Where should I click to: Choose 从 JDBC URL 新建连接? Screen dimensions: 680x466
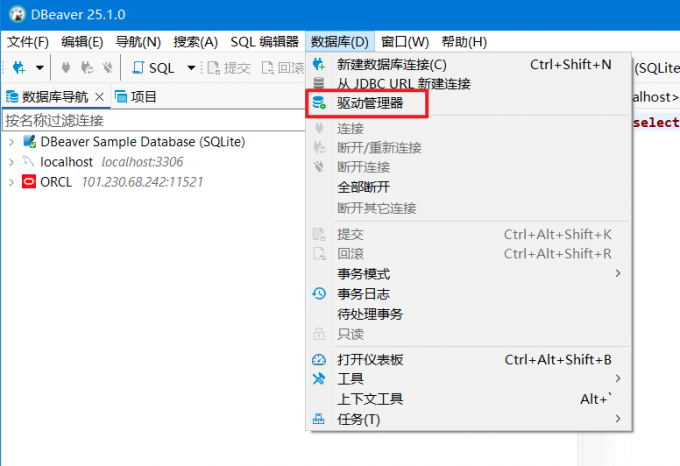(x=469, y=83)
